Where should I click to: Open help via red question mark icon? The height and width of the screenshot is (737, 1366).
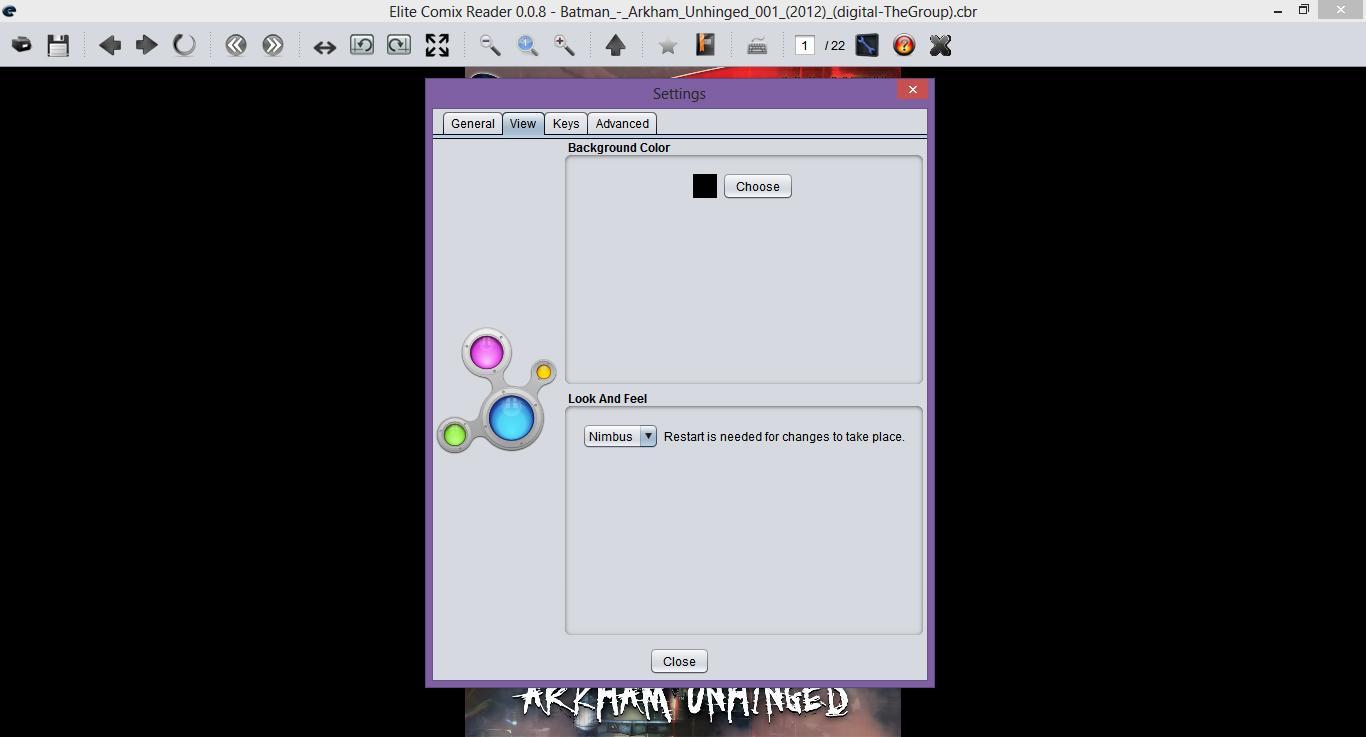pos(904,45)
